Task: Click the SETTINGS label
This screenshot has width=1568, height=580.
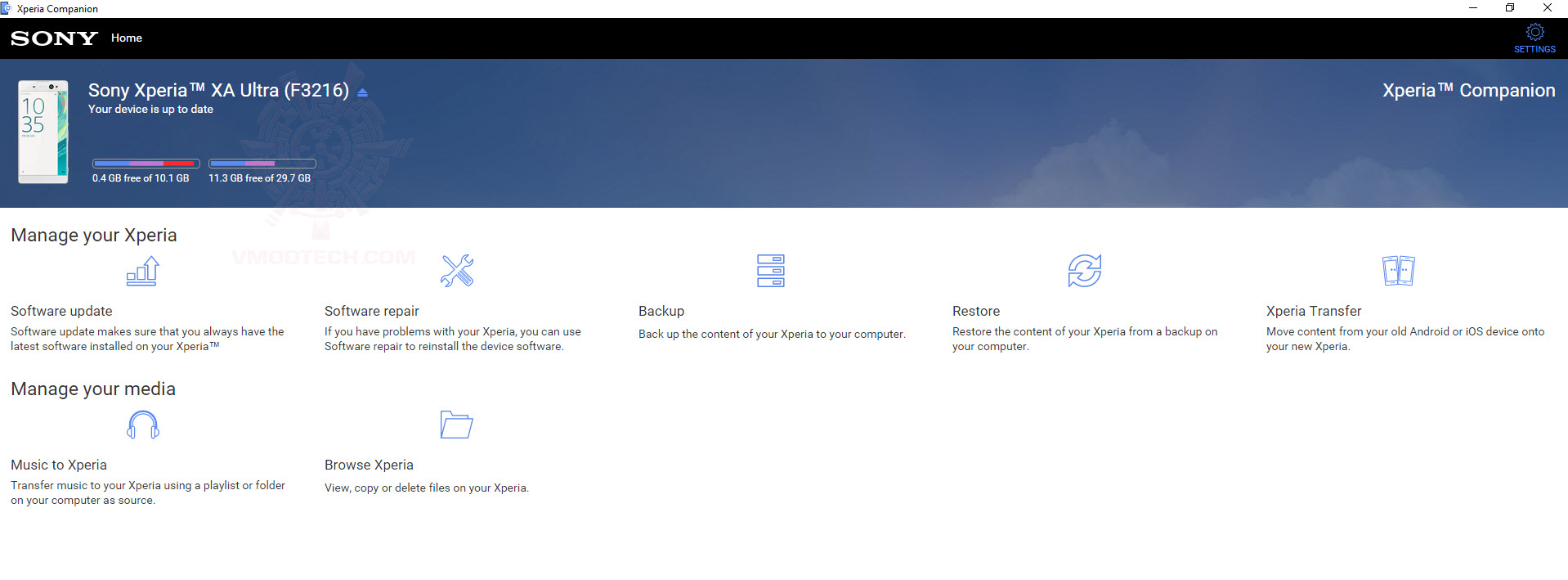Action: pos(1534,49)
